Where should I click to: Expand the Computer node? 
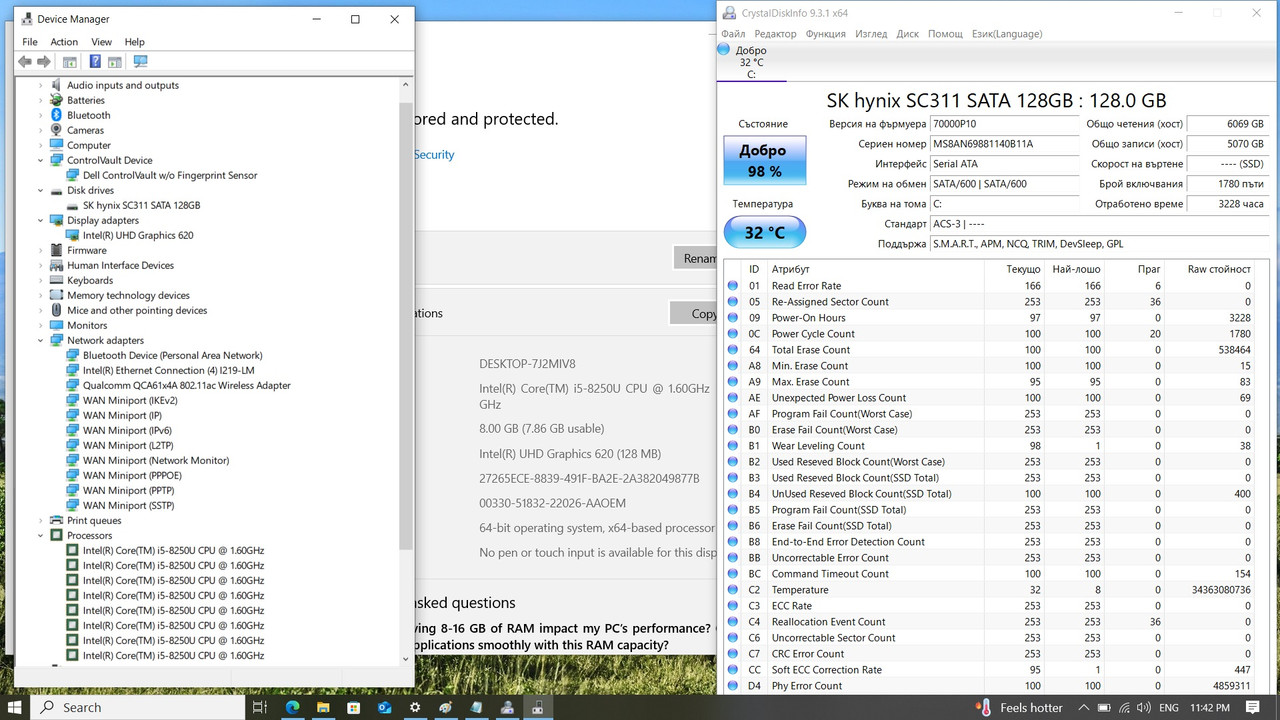click(x=41, y=145)
